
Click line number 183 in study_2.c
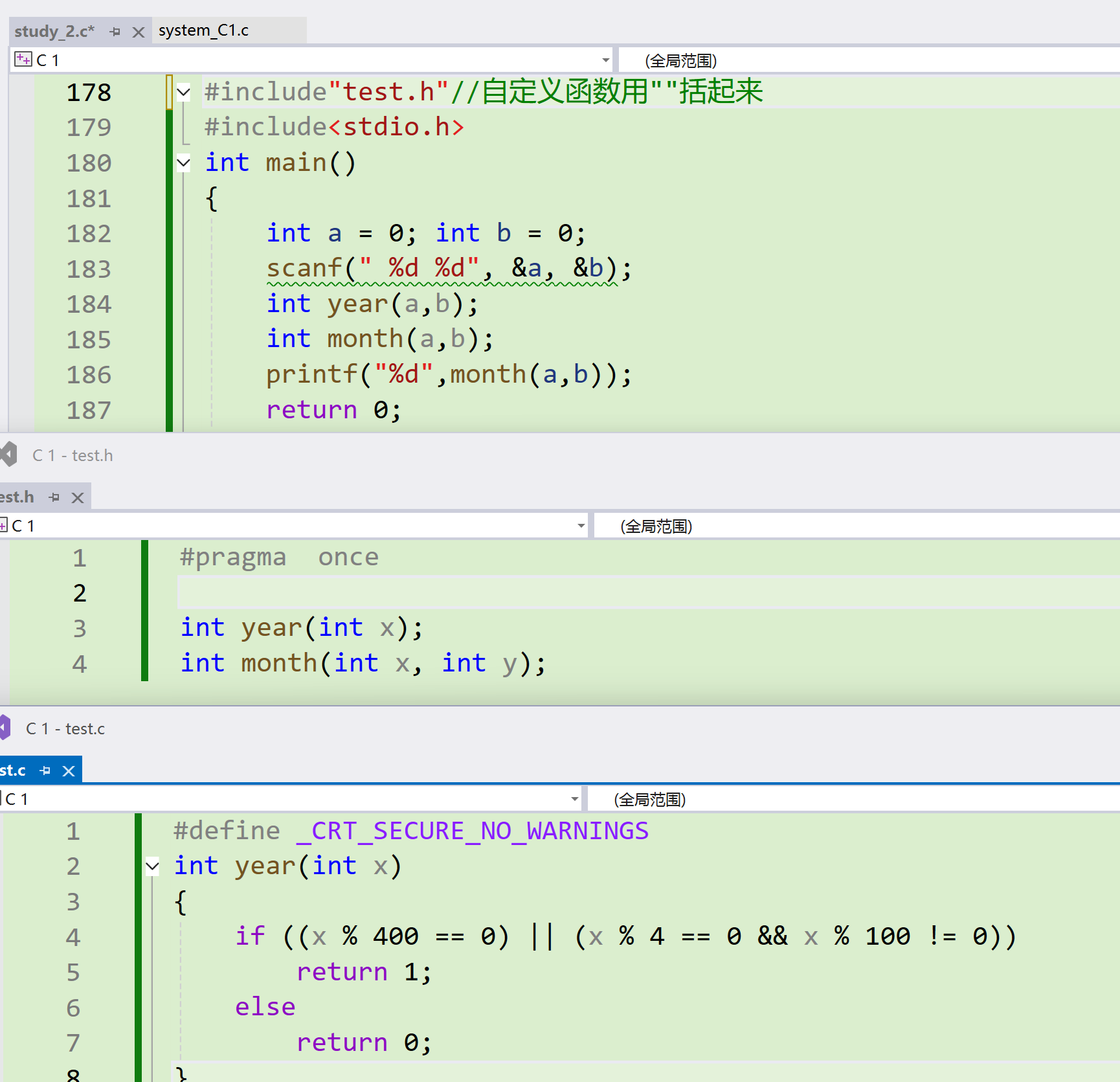pos(89,269)
